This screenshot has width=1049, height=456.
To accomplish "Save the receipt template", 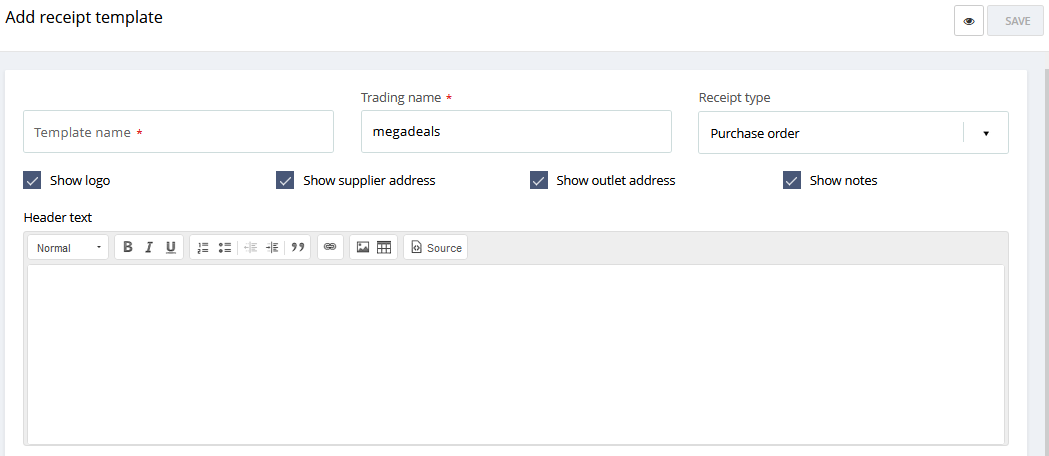I will (1017, 21).
